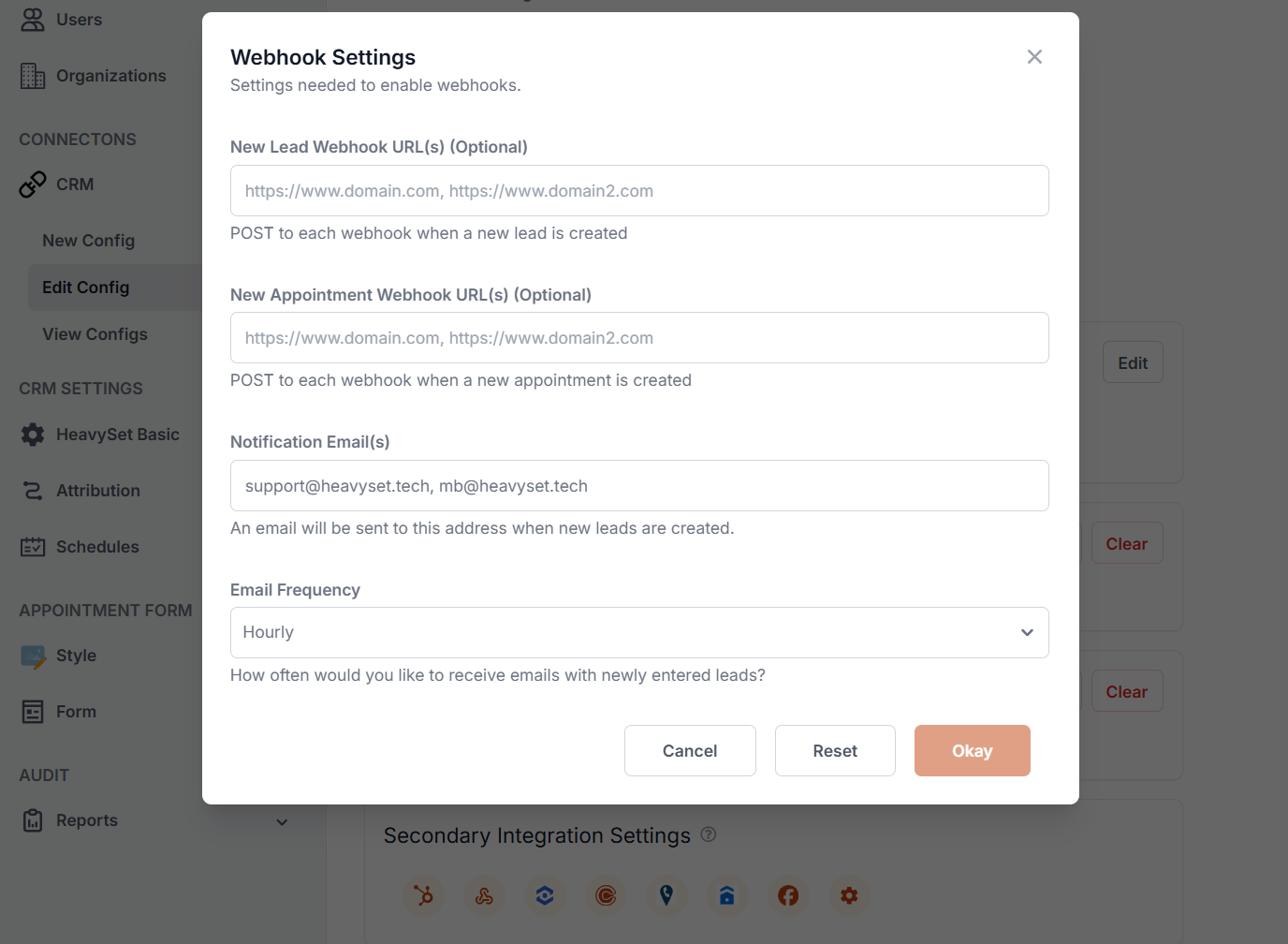Open the webhook integration icon
Image resolution: width=1288 pixels, height=944 pixels.
(484, 896)
